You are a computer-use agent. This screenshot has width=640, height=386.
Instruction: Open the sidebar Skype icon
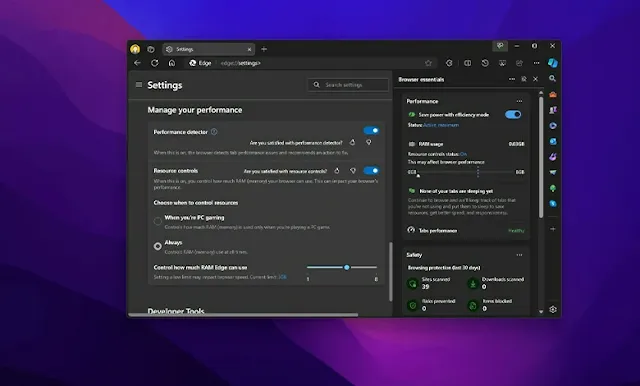553,204
